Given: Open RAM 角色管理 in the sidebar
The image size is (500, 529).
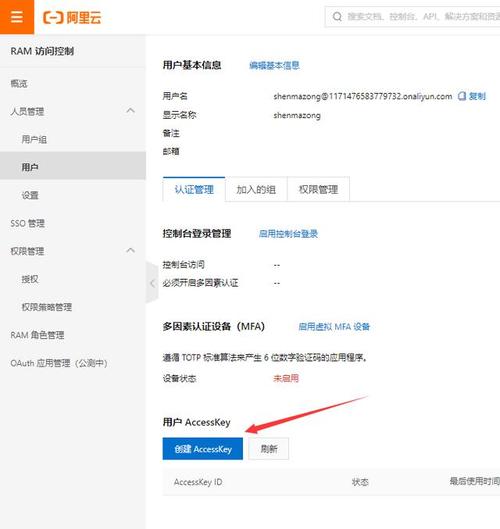Looking at the screenshot, I should click(x=37, y=335).
